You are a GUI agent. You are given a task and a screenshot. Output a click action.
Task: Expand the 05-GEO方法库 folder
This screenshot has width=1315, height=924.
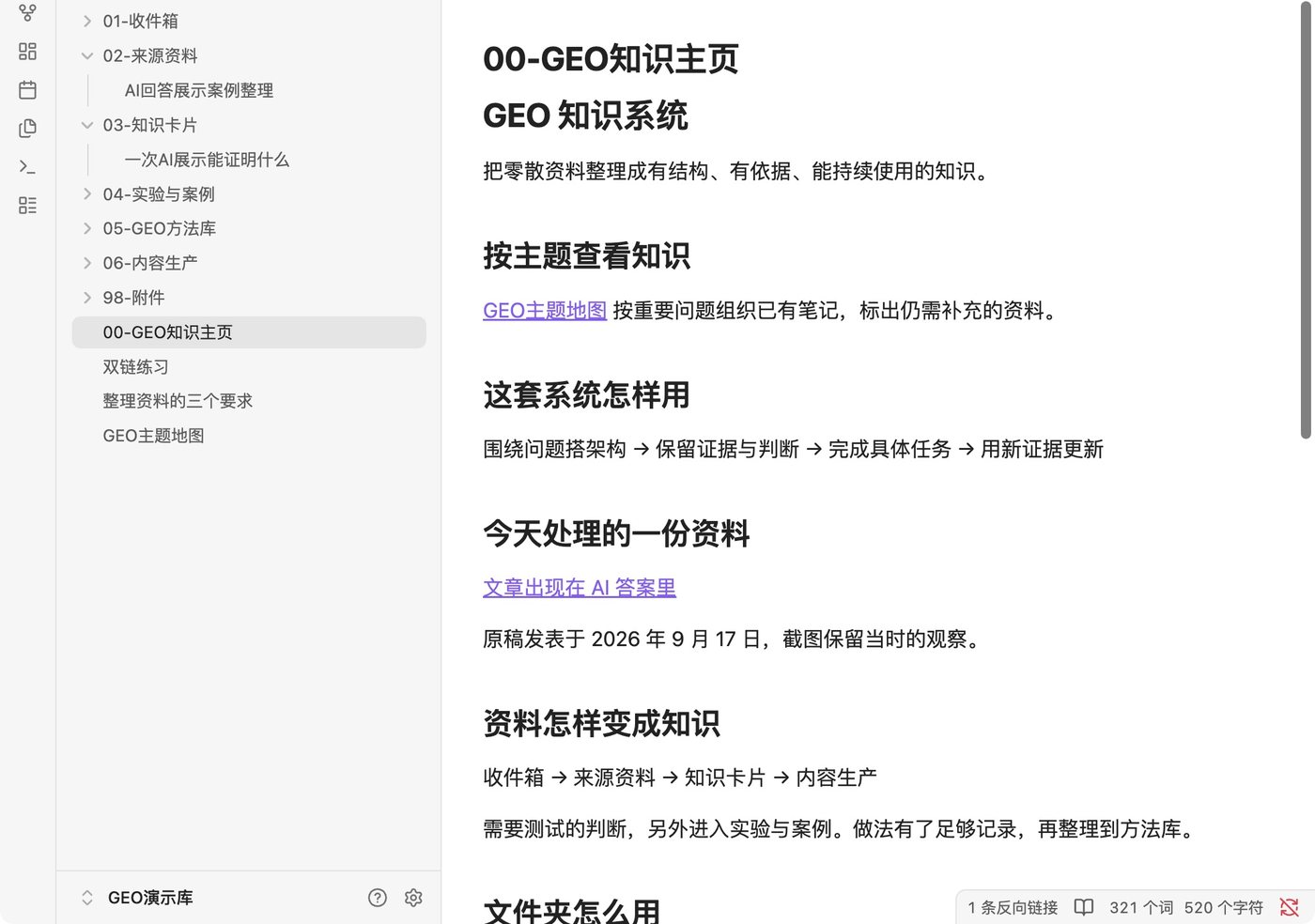pyautogui.click(x=87, y=228)
